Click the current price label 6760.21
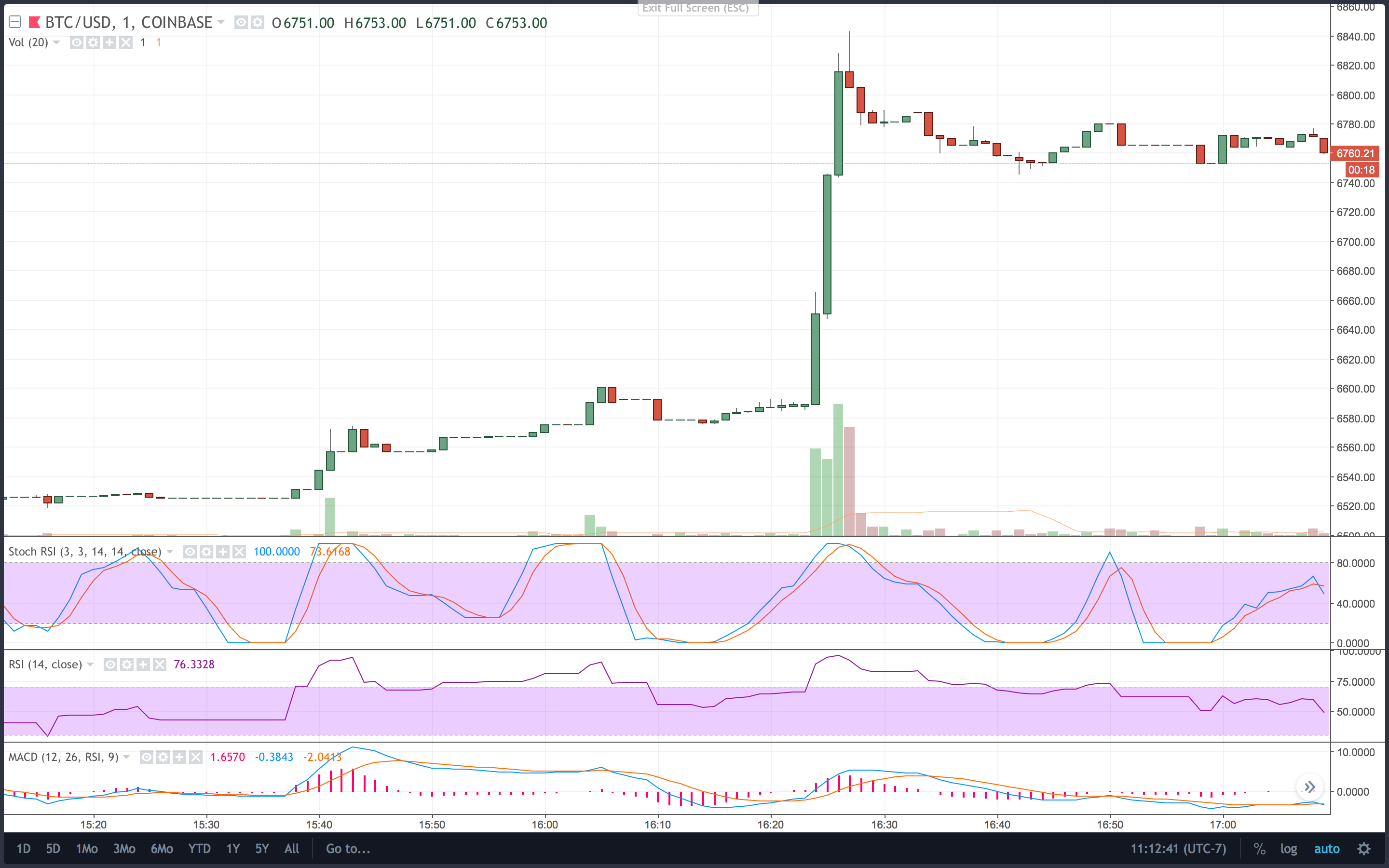Image resolution: width=1389 pixels, height=868 pixels. pyautogui.click(x=1355, y=153)
